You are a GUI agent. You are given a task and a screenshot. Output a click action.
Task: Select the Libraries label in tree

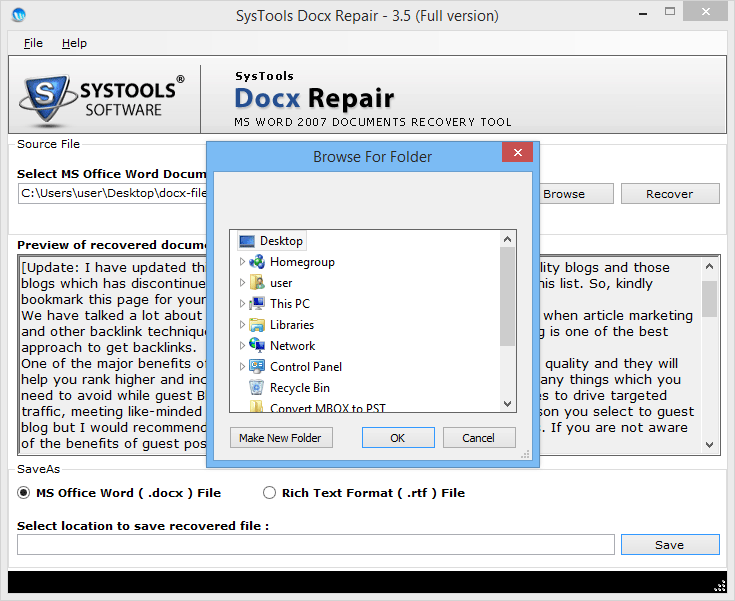tap(292, 325)
